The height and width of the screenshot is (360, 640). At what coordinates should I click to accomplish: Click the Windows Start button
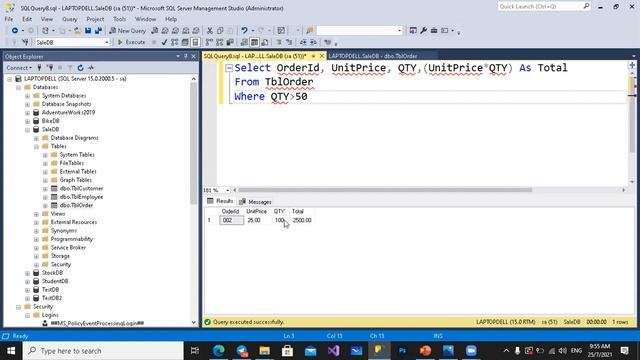tap(11, 351)
